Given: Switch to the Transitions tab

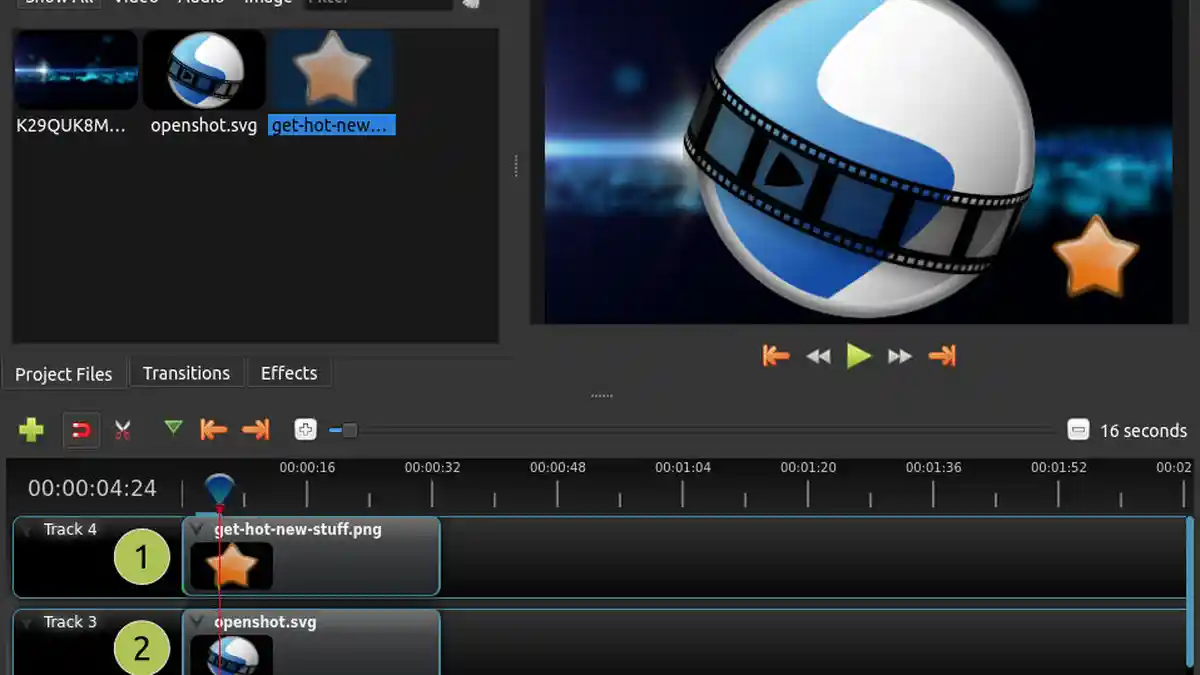Looking at the screenshot, I should [x=186, y=372].
